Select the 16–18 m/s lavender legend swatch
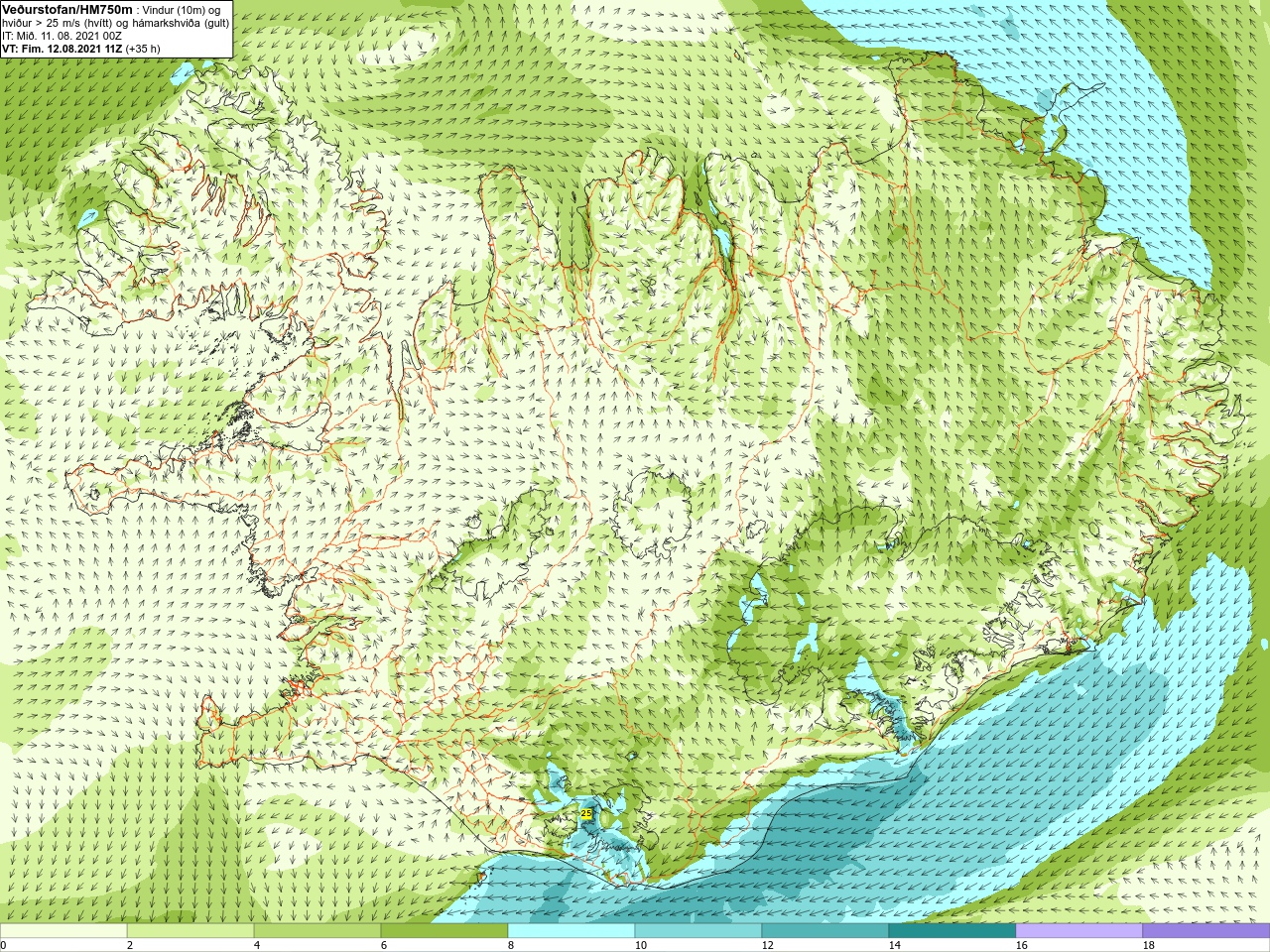This screenshot has width=1270, height=952. 1079,931
